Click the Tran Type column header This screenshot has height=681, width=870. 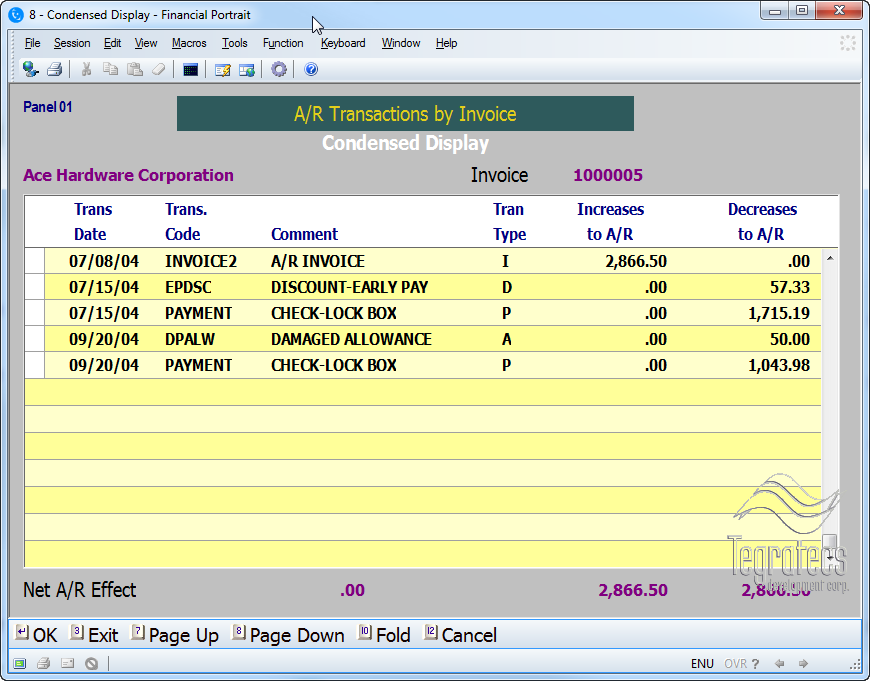tap(509, 221)
